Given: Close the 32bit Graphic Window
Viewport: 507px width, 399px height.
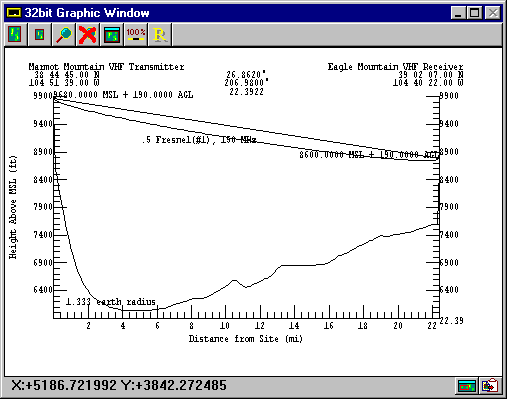Looking at the screenshot, I should [493, 13].
